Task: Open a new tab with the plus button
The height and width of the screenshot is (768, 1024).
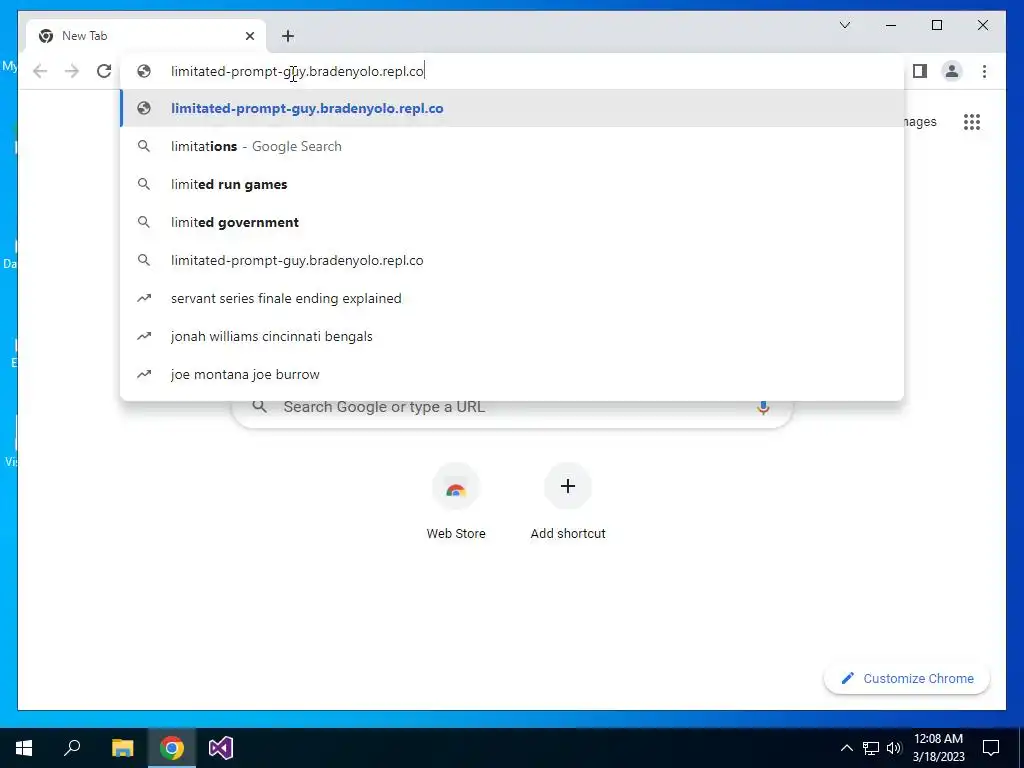Action: click(x=288, y=36)
